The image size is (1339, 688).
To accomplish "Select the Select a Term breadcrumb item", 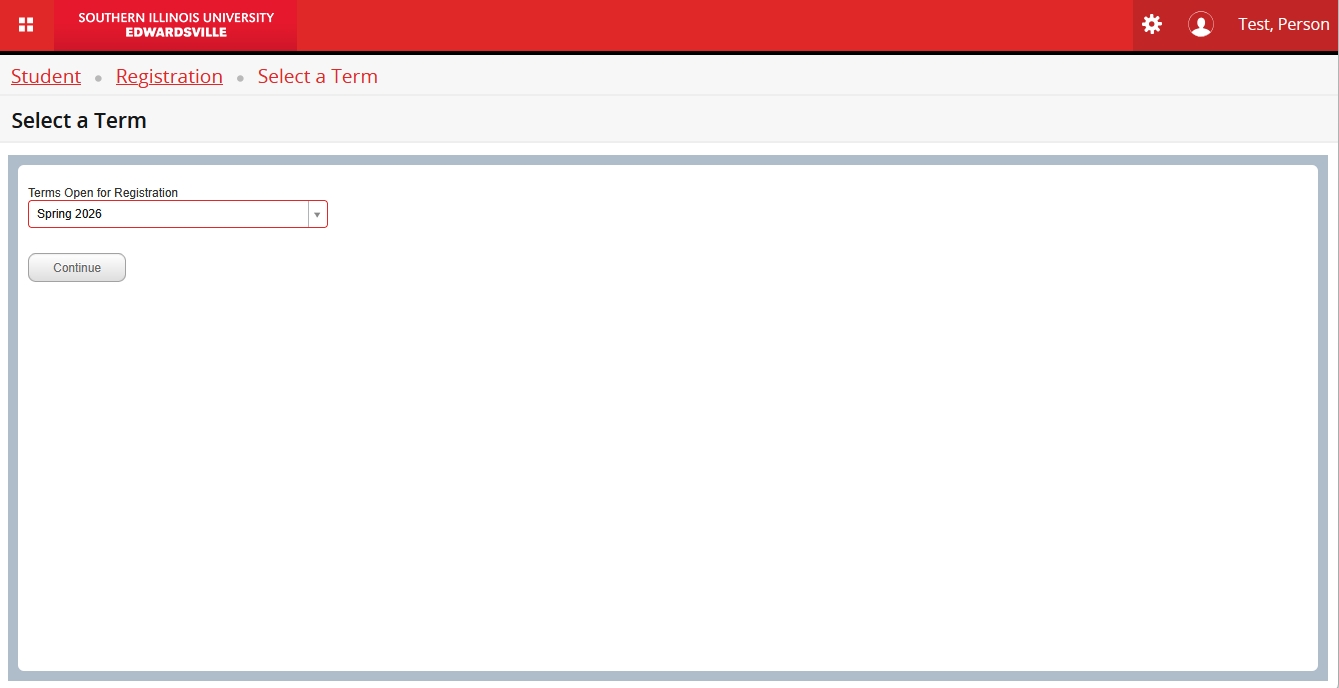I will tap(318, 76).
